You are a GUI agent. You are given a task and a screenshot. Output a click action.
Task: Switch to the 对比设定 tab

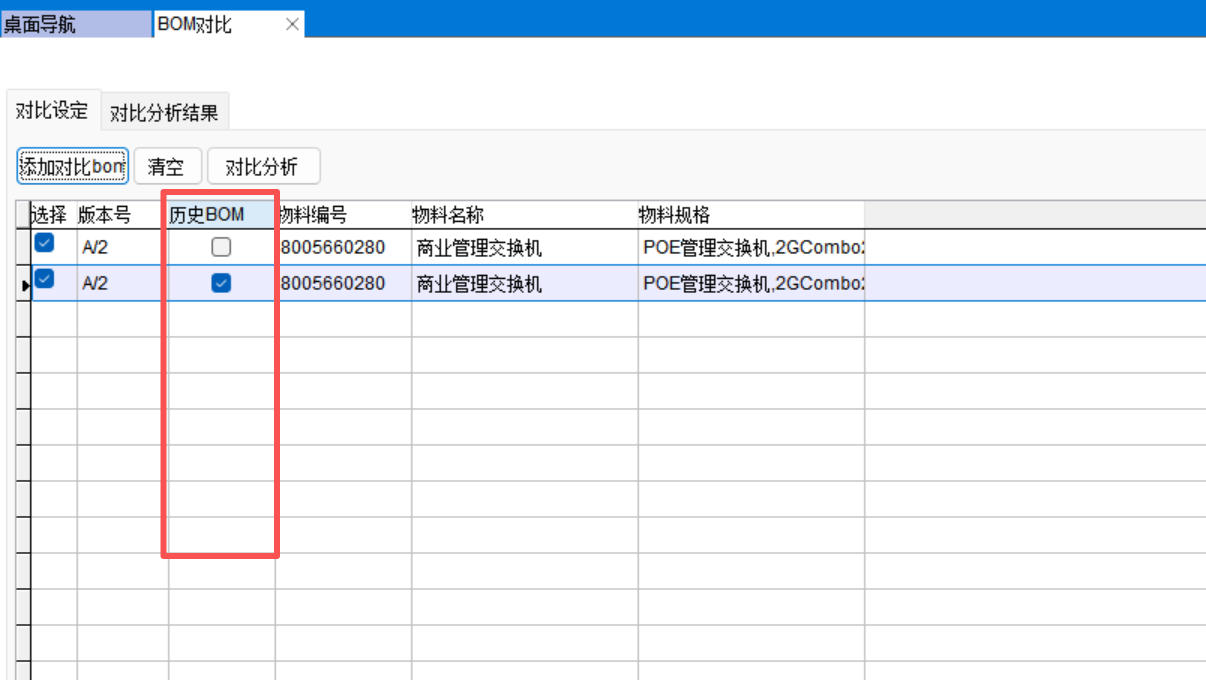tap(52, 111)
